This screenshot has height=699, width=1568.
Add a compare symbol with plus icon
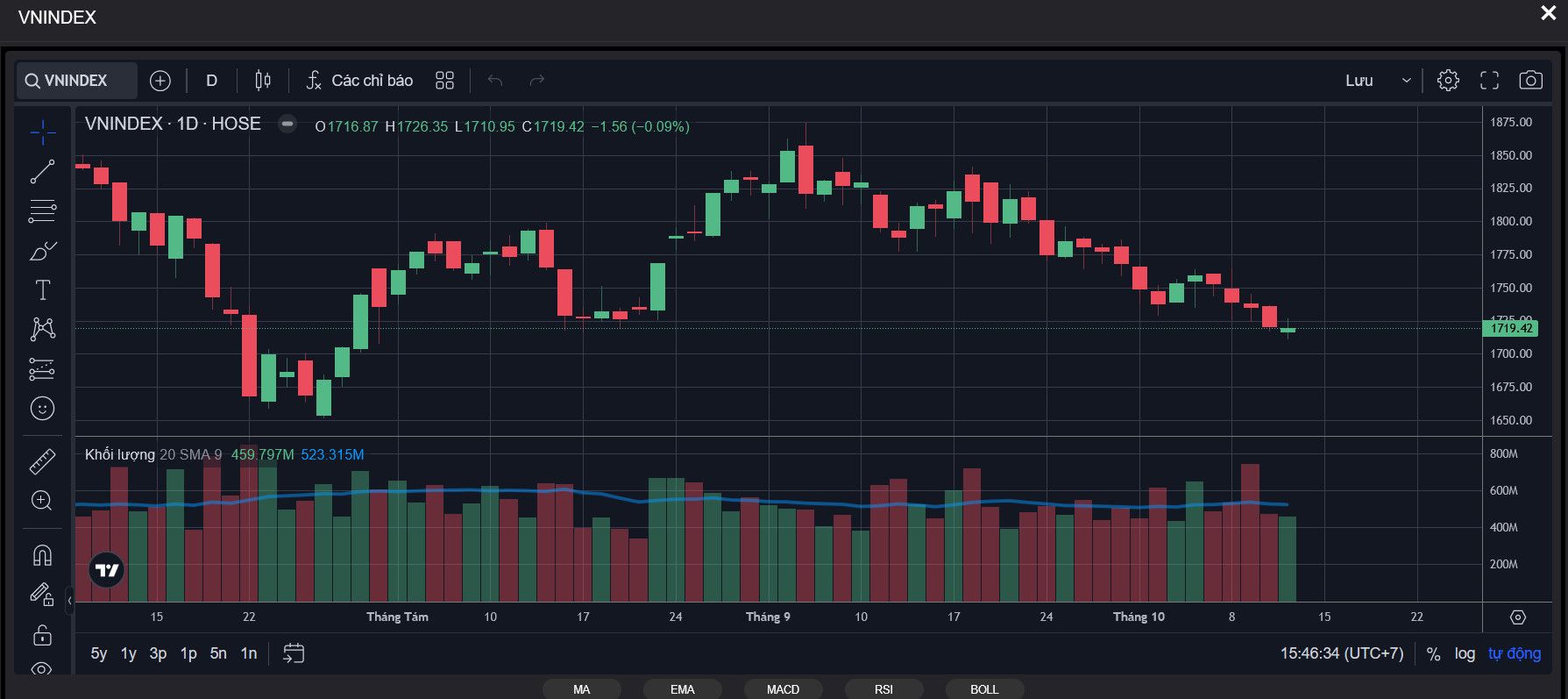[x=160, y=81]
